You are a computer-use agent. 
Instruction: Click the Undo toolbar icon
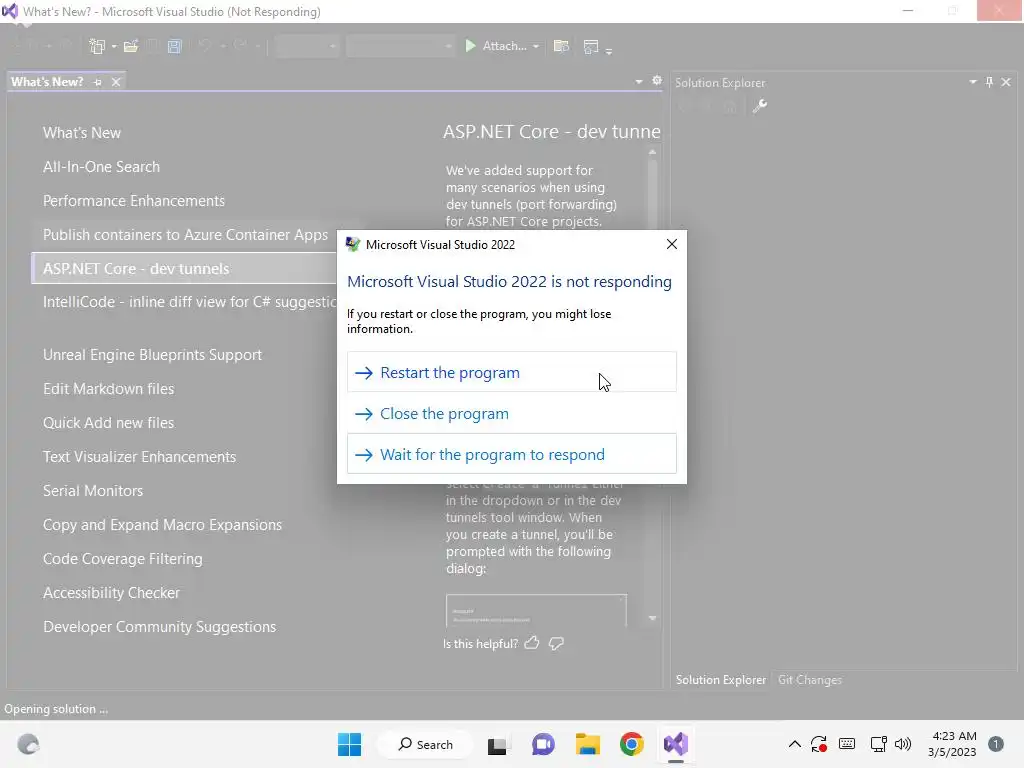pyautogui.click(x=204, y=46)
